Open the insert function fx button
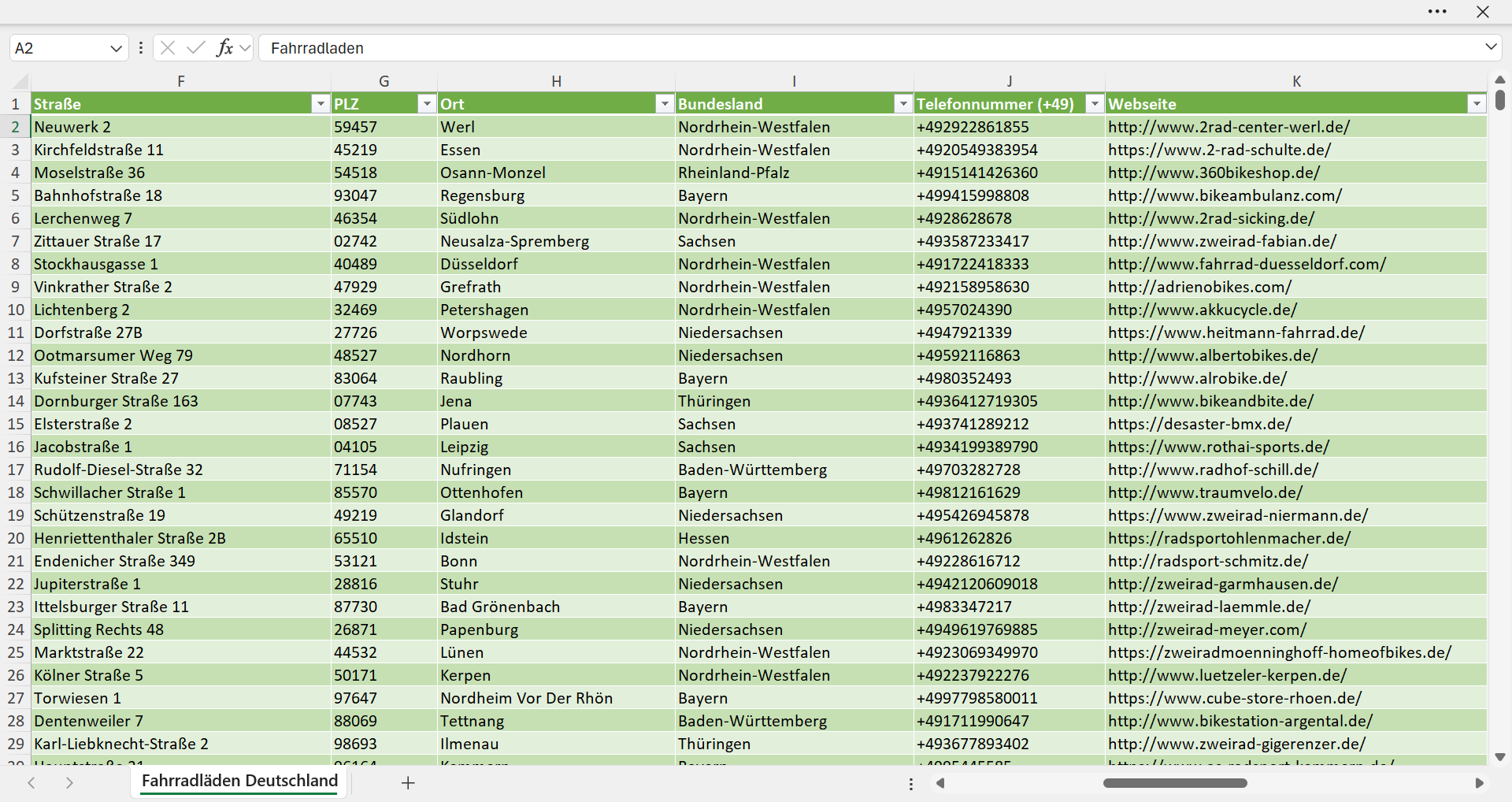Image resolution: width=1512 pixels, height=802 pixels. point(225,48)
